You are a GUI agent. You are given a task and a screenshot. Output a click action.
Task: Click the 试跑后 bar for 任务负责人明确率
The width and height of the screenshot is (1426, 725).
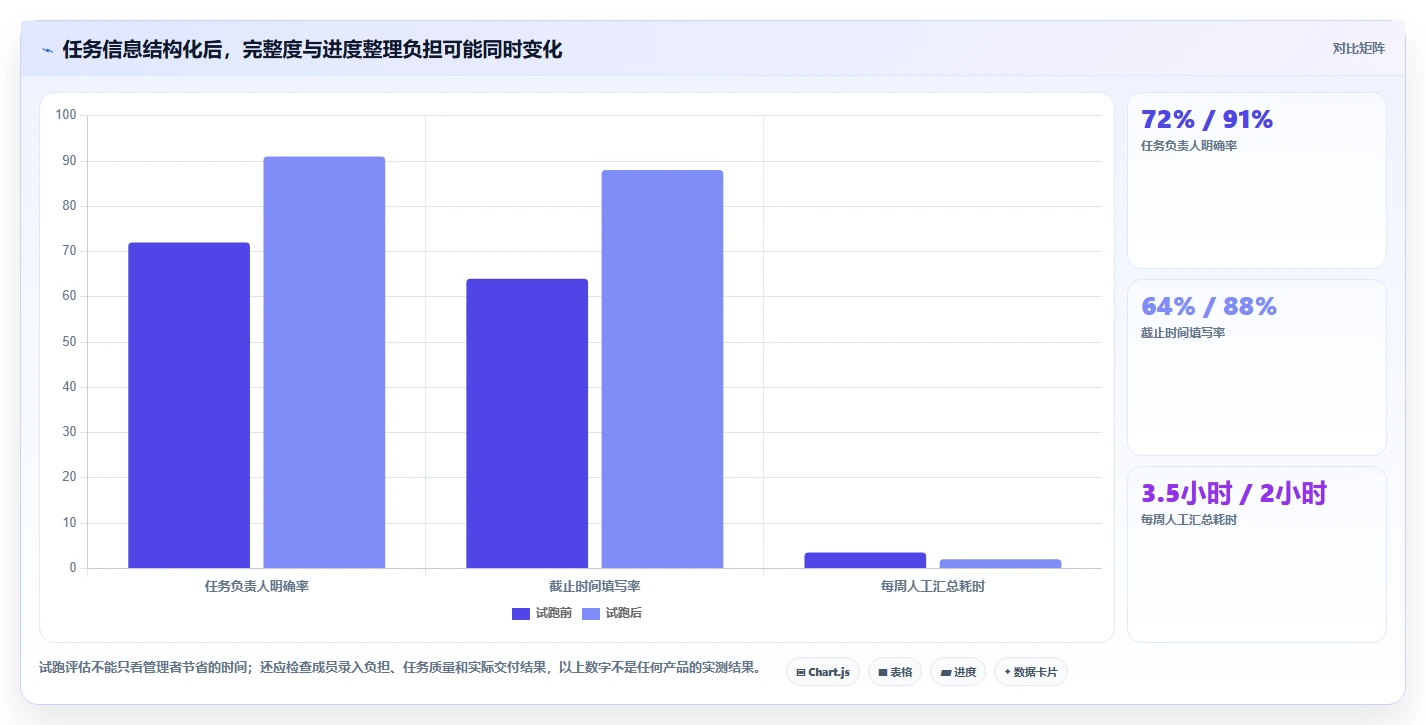pyautogui.click(x=324, y=362)
